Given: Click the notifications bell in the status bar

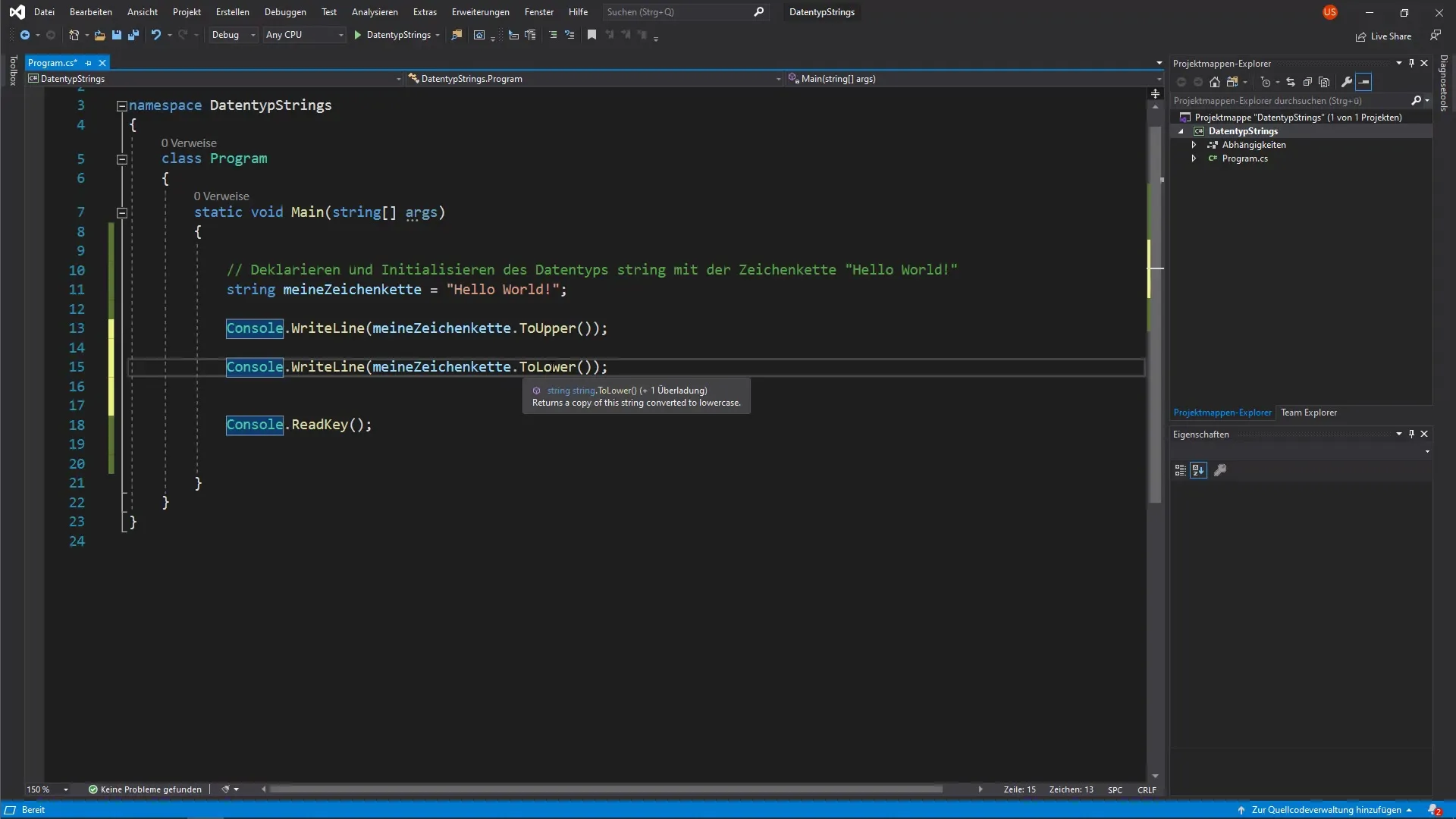Looking at the screenshot, I should coord(1434,810).
